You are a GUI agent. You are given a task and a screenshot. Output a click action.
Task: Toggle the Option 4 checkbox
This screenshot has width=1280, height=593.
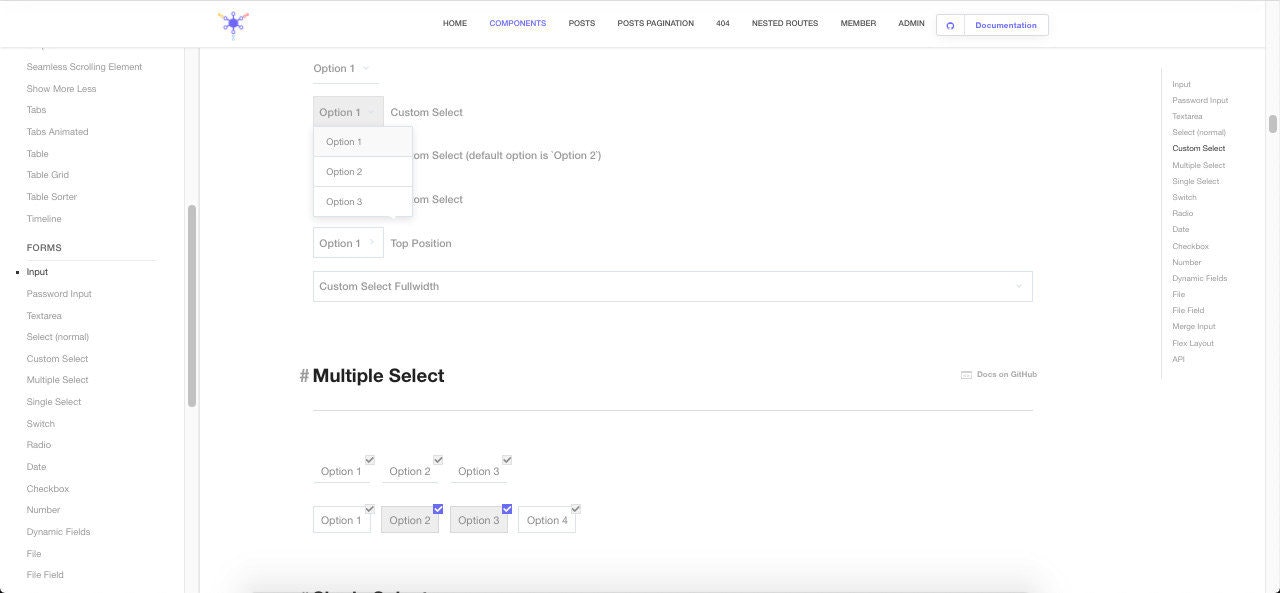tap(575, 508)
